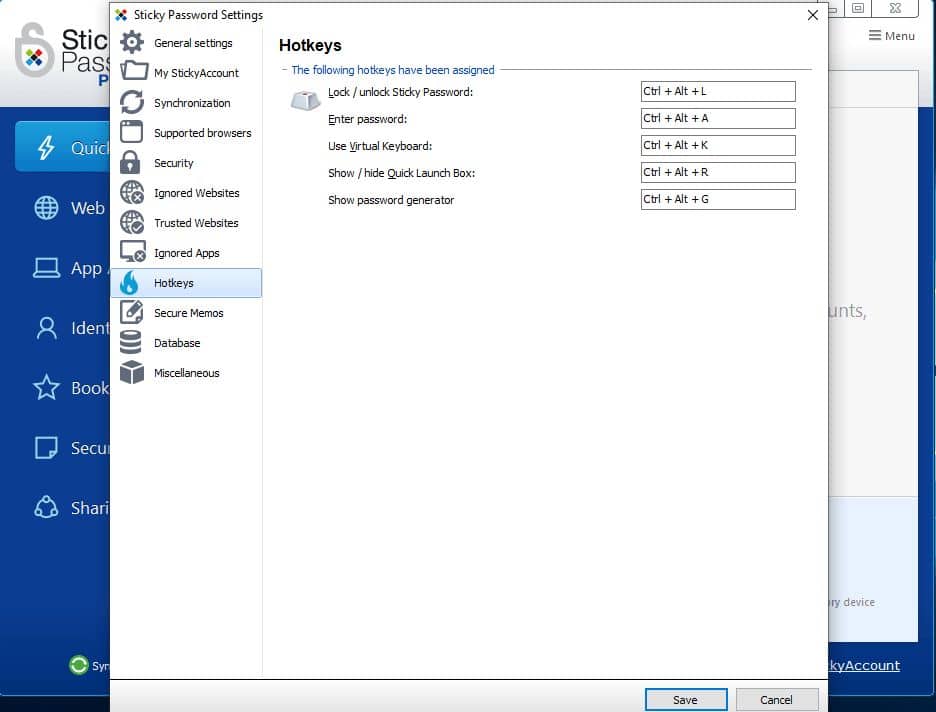The height and width of the screenshot is (712, 936).
Task: Click the 'Lock / unlock Sticky Password:' label
Action: (x=400, y=92)
